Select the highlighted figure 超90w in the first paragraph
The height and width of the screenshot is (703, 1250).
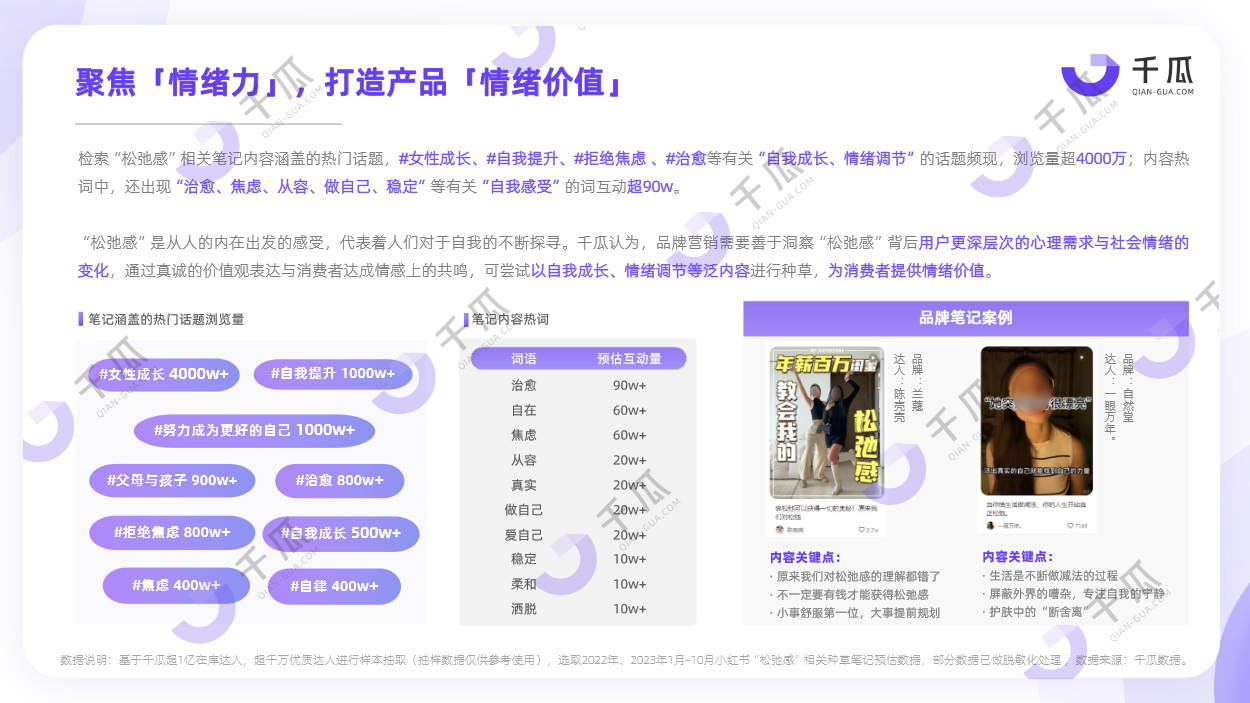[x=648, y=186]
